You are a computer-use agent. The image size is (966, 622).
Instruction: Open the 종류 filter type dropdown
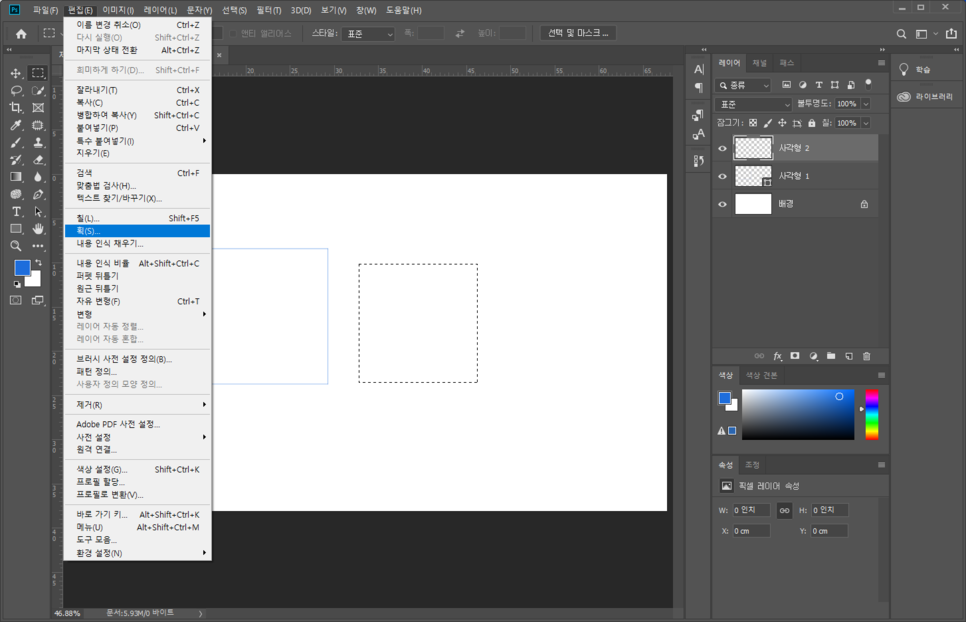coord(744,86)
